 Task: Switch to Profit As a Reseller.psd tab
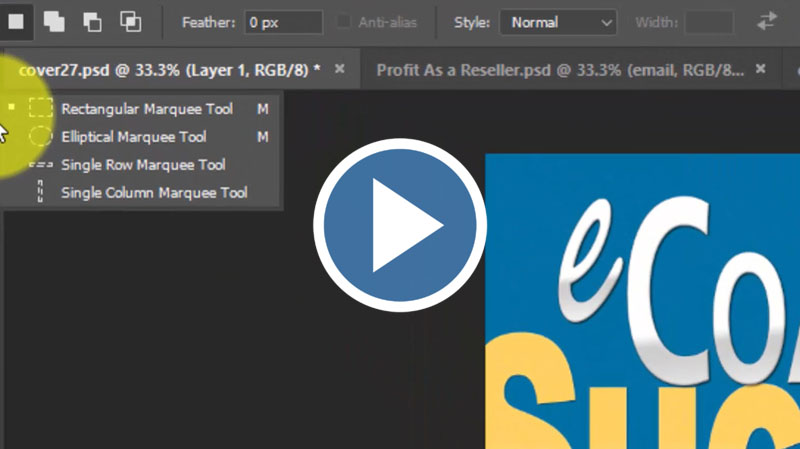coord(560,69)
